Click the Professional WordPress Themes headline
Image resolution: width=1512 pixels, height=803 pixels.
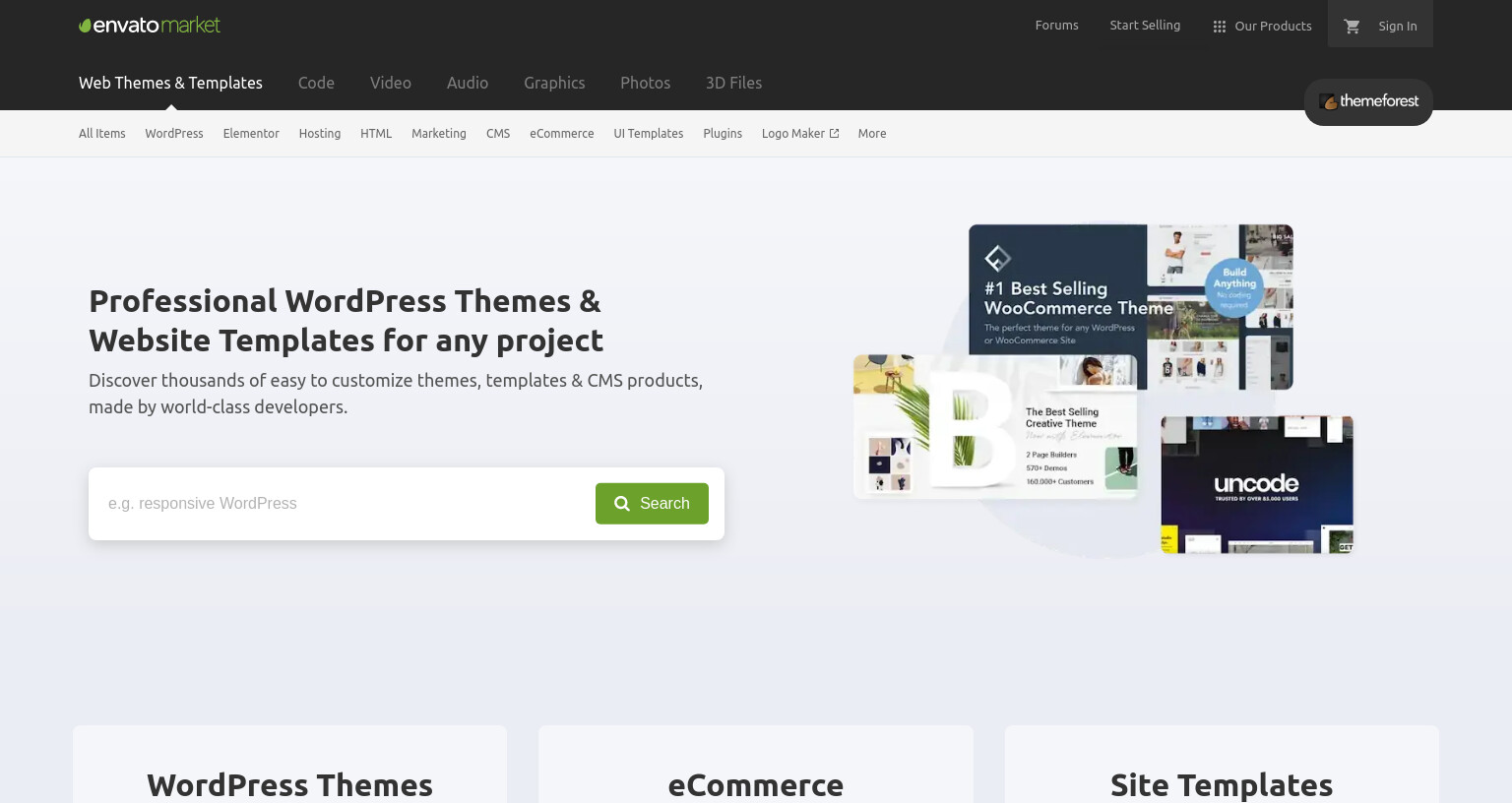(346, 321)
